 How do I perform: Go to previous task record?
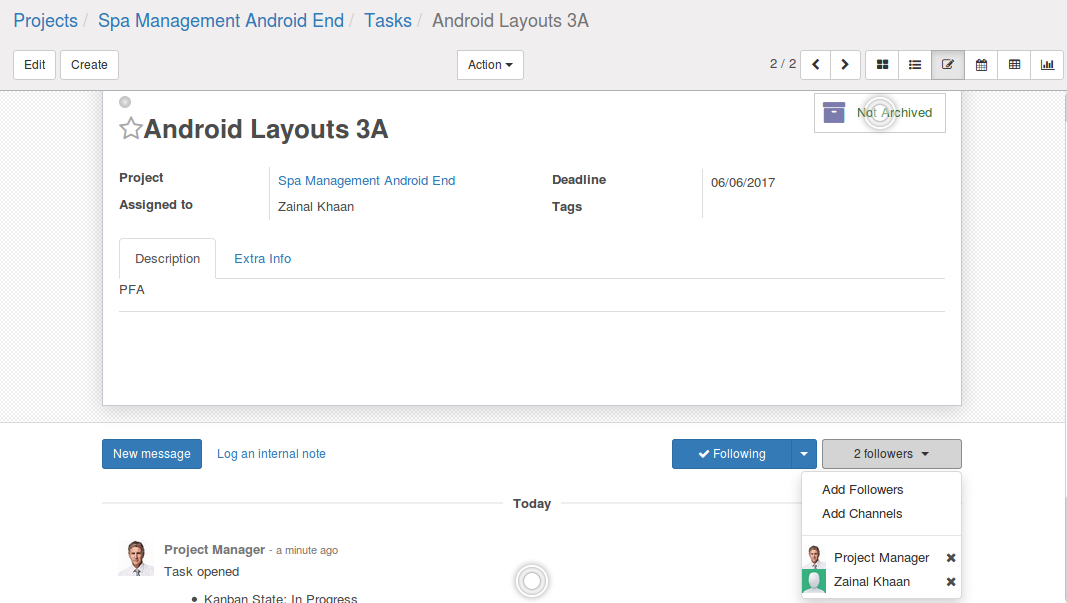(816, 65)
